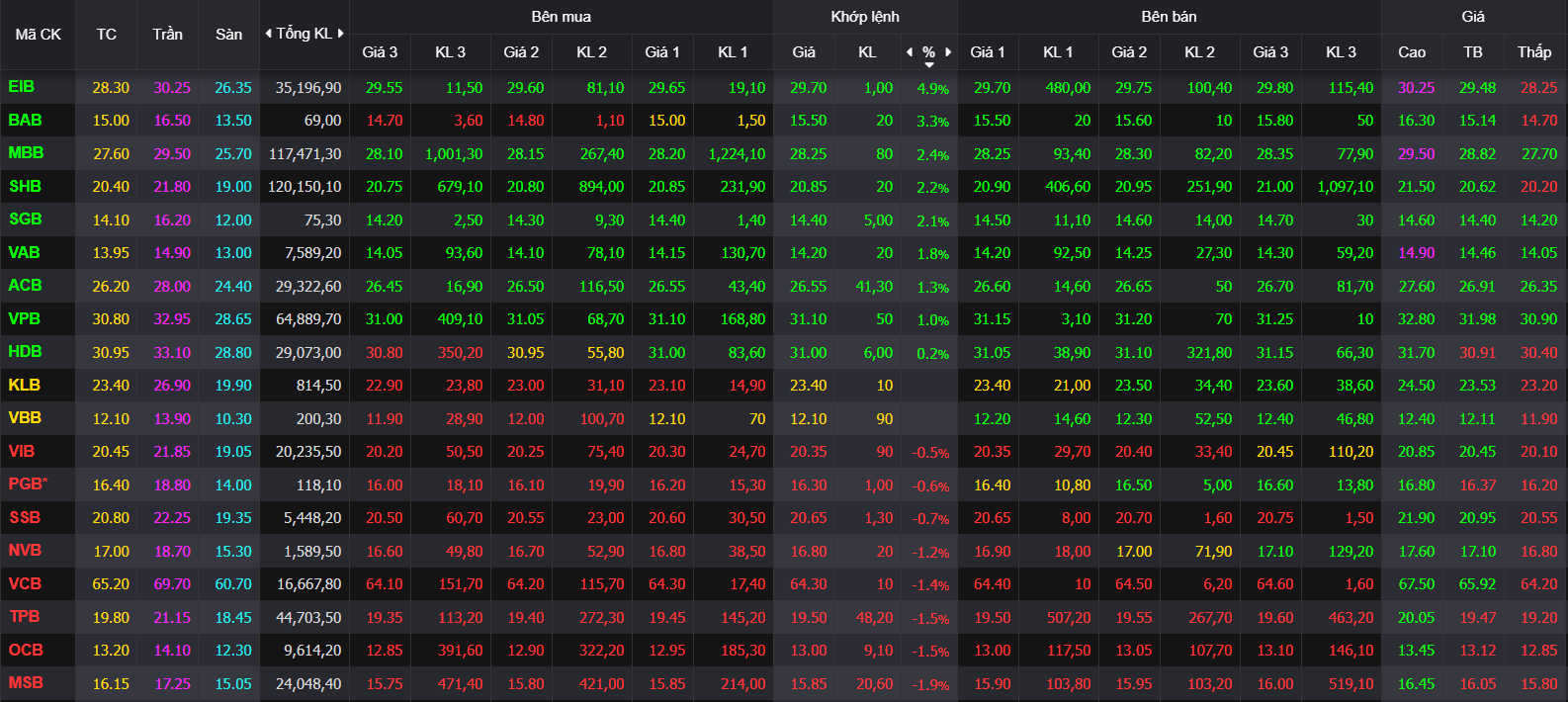Click VPB floor price 28.65
The width and height of the screenshot is (1568, 702).
[233, 319]
